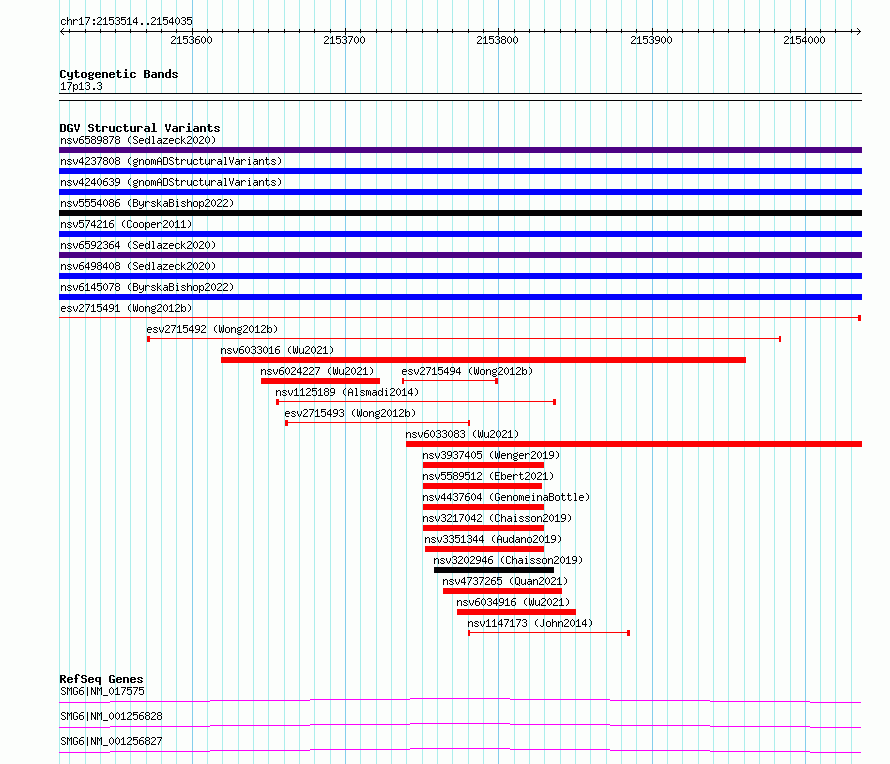Select variant label esv2715494 (Wong2012b)
Screen dimensions: 890x764
coord(467,371)
